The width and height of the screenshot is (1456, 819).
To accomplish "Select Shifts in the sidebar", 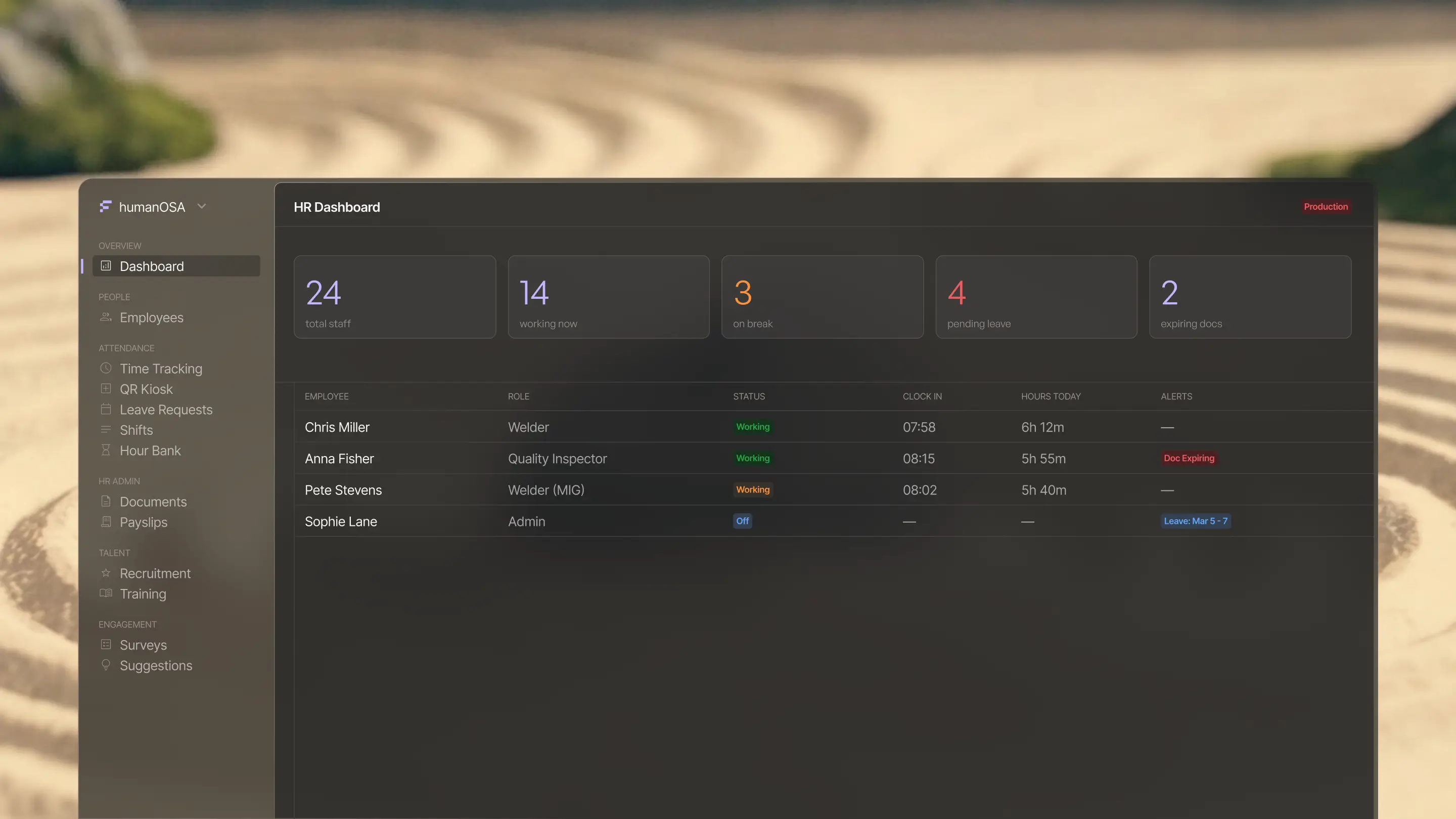I will [136, 430].
